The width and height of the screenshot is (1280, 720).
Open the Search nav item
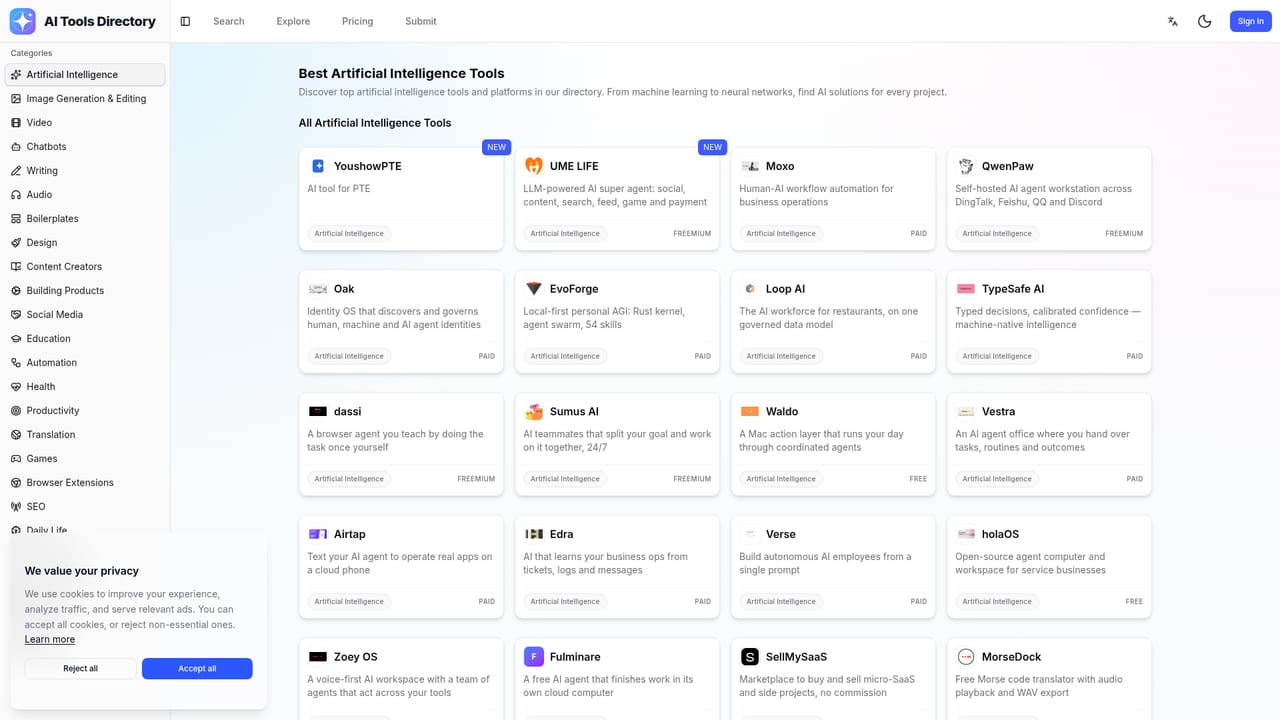[229, 21]
